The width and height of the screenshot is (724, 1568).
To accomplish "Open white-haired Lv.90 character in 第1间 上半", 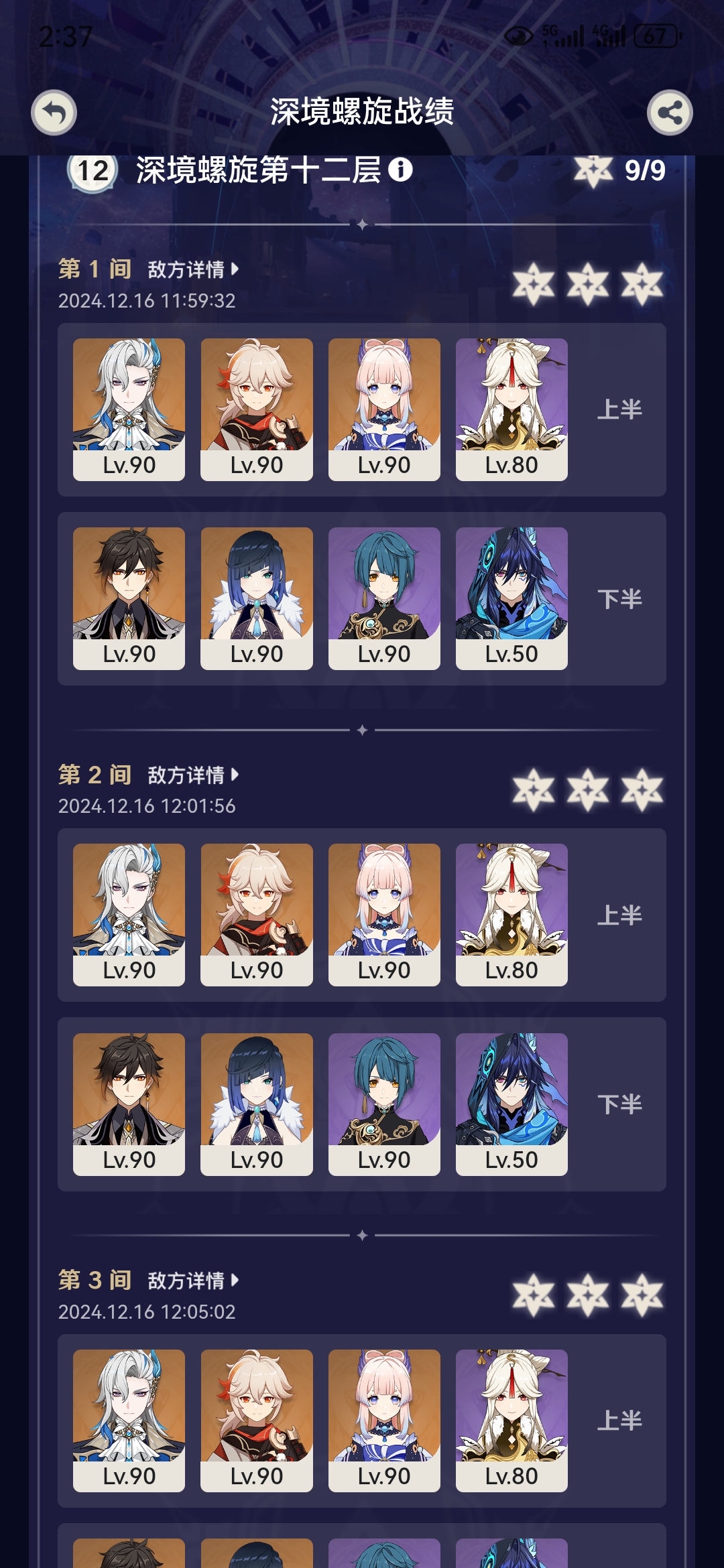I will click(x=129, y=409).
